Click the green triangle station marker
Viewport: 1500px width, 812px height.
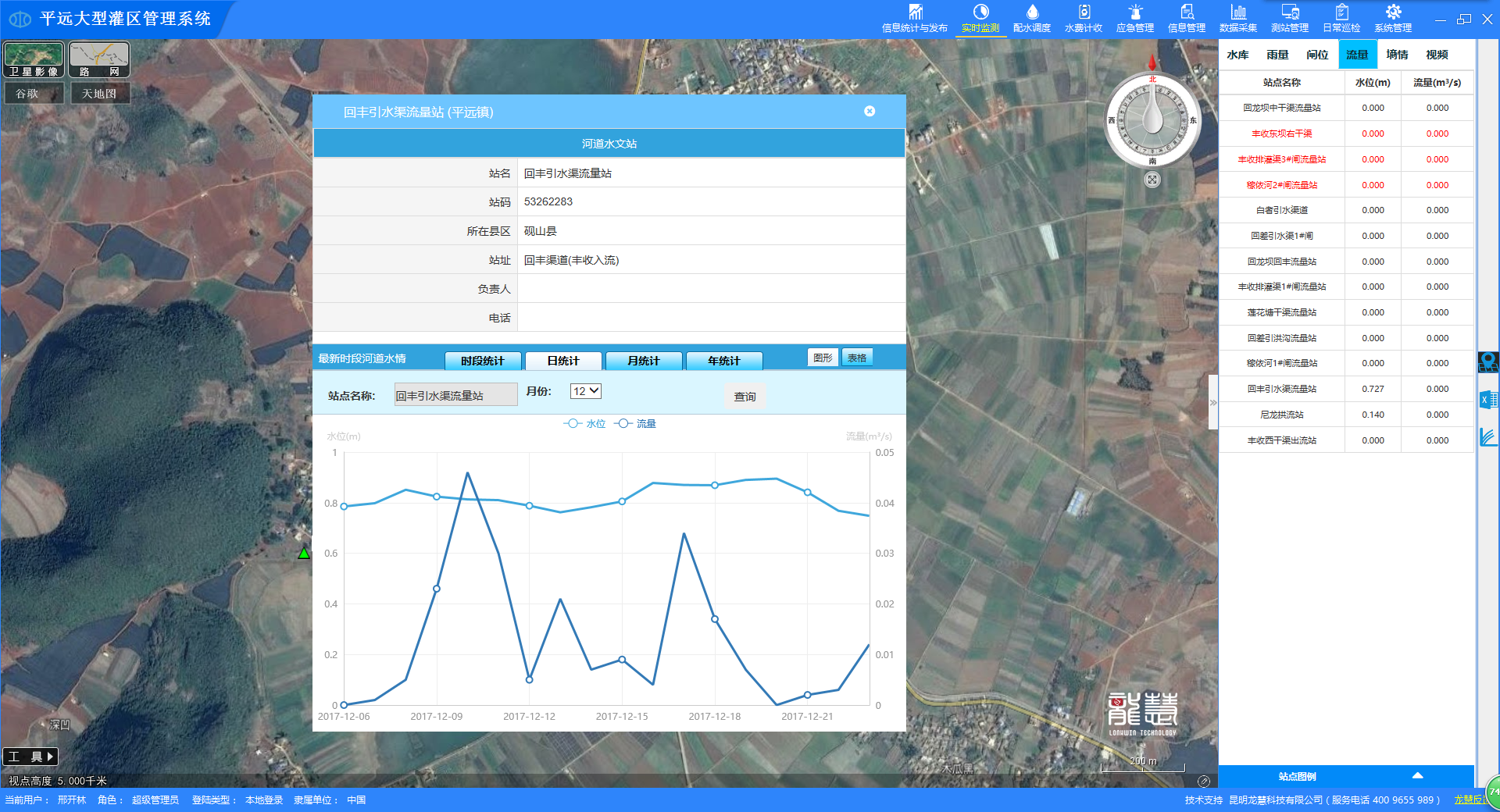(x=304, y=554)
